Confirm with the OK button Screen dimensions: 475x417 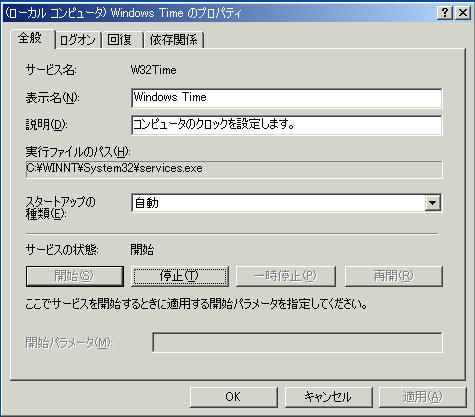pyautogui.click(x=234, y=397)
